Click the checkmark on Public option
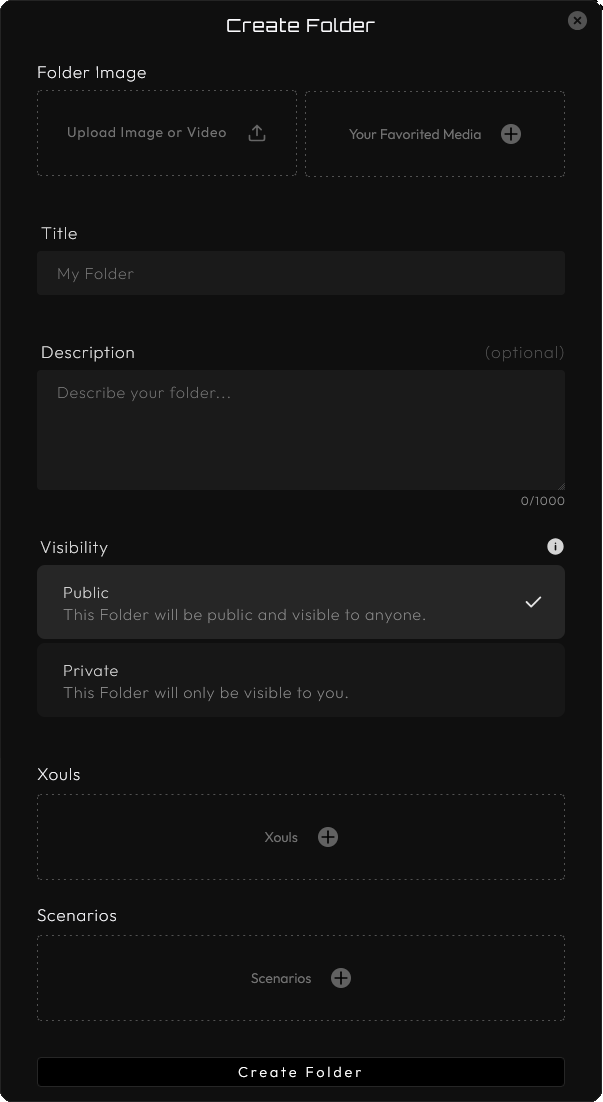The height and width of the screenshot is (1102, 603). pyautogui.click(x=533, y=602)
